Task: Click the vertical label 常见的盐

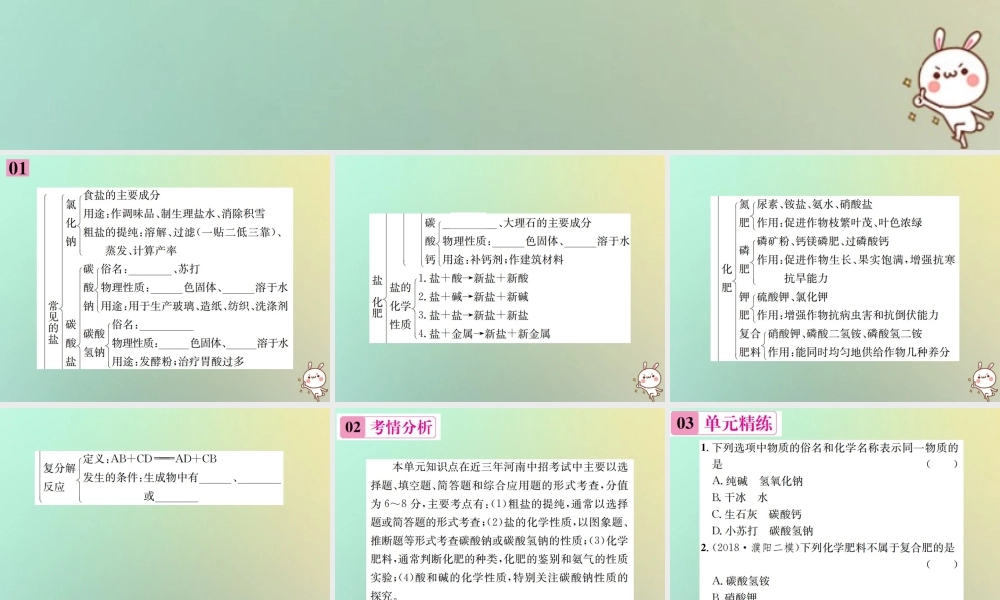Action: click(54, 322)
